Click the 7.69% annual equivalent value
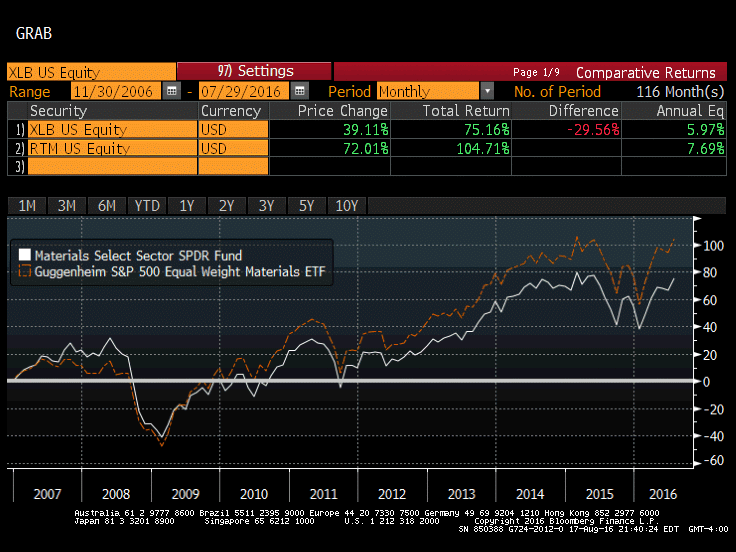The width and height of the screenshot is (736, 552). pos(705,148)
